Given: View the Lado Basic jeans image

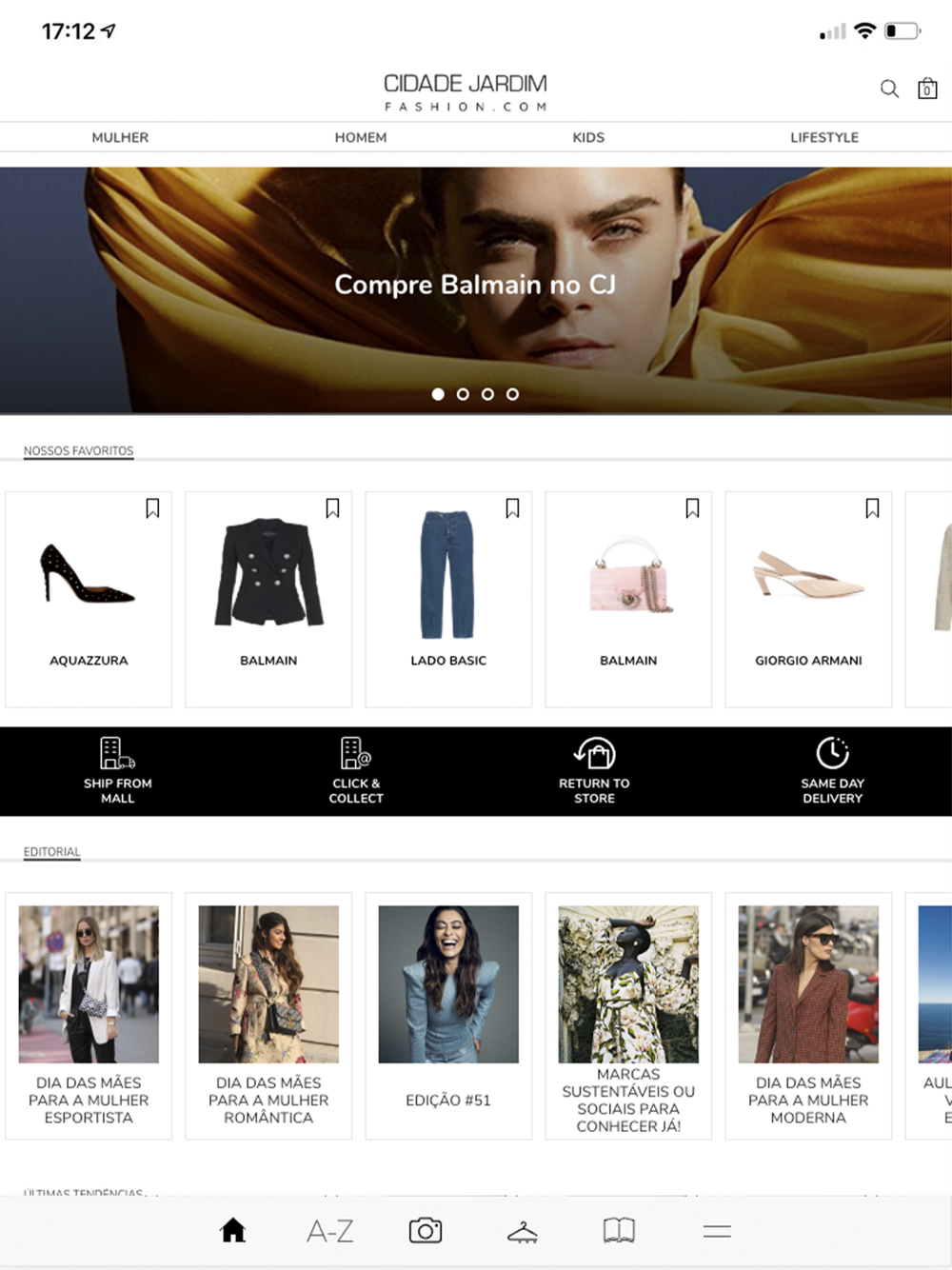Looking at the screenshot, I should point(447,574).
